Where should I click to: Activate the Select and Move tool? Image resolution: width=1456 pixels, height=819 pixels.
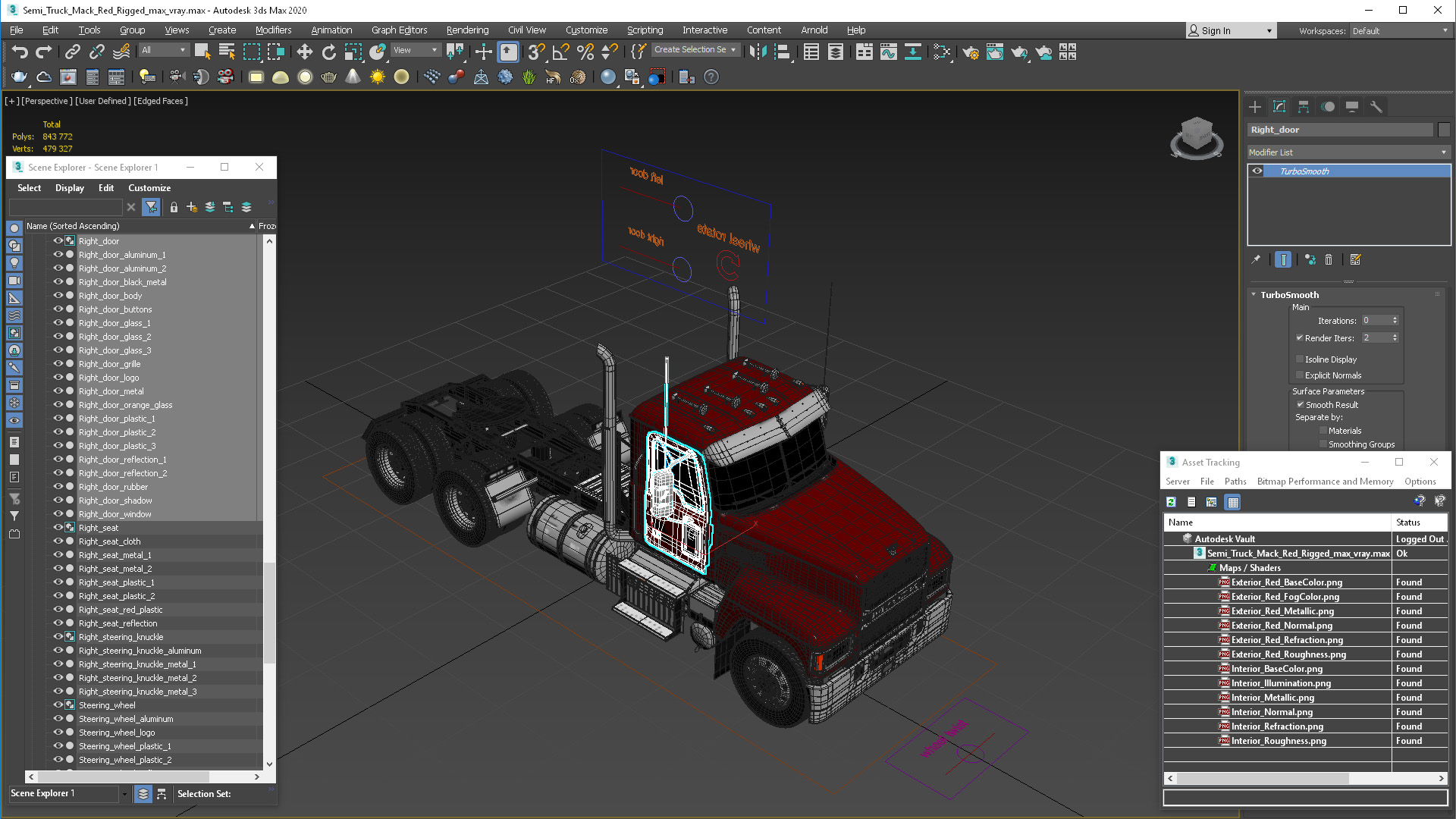click(304, 52)
